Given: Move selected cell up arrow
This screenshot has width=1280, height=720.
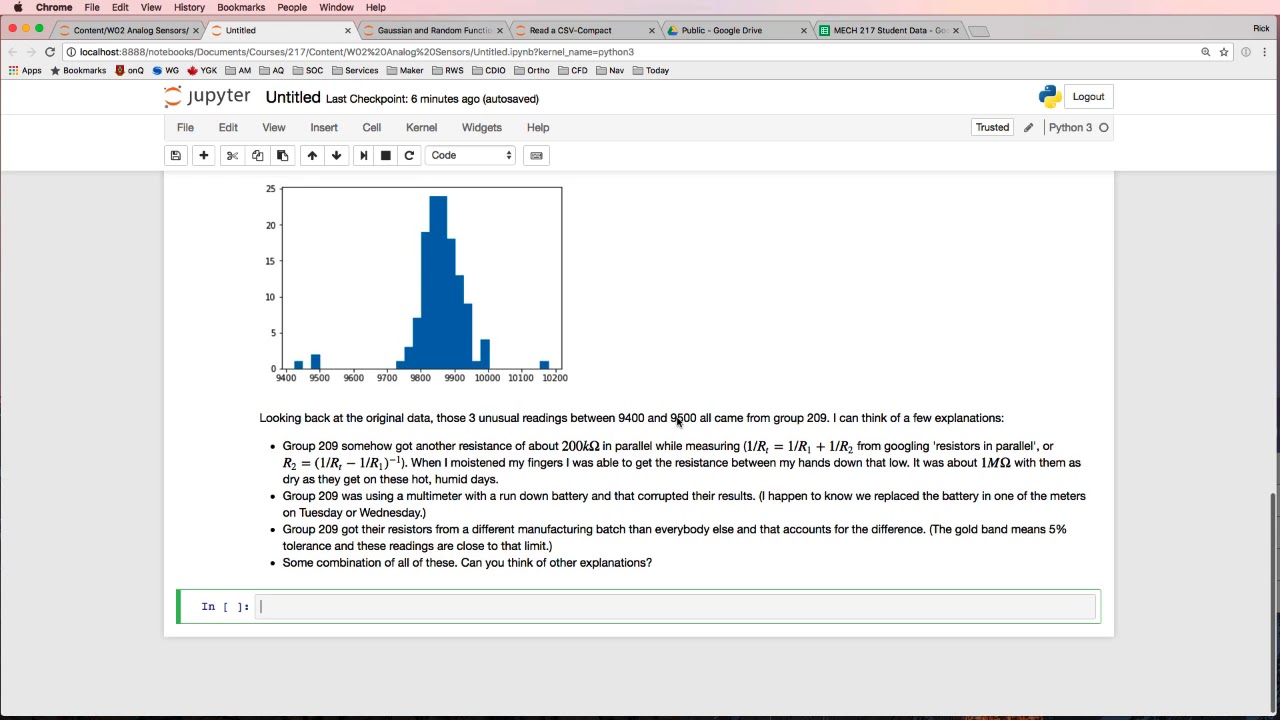Looking at the screenshot, I should 312,155.
